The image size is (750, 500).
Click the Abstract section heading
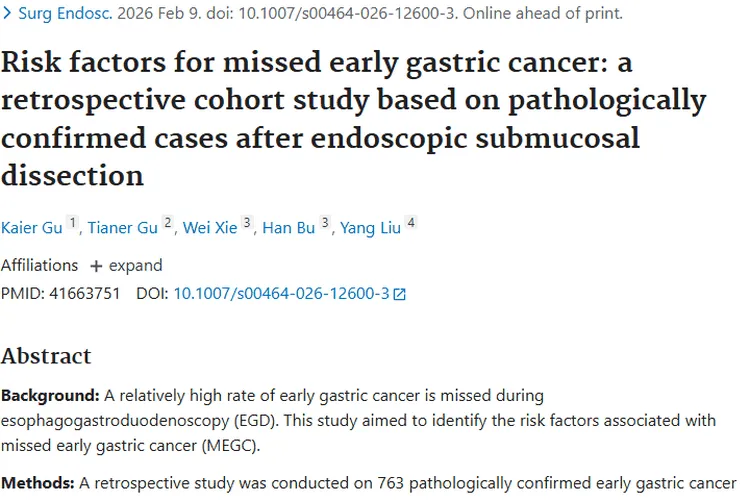tap(46, 356)
